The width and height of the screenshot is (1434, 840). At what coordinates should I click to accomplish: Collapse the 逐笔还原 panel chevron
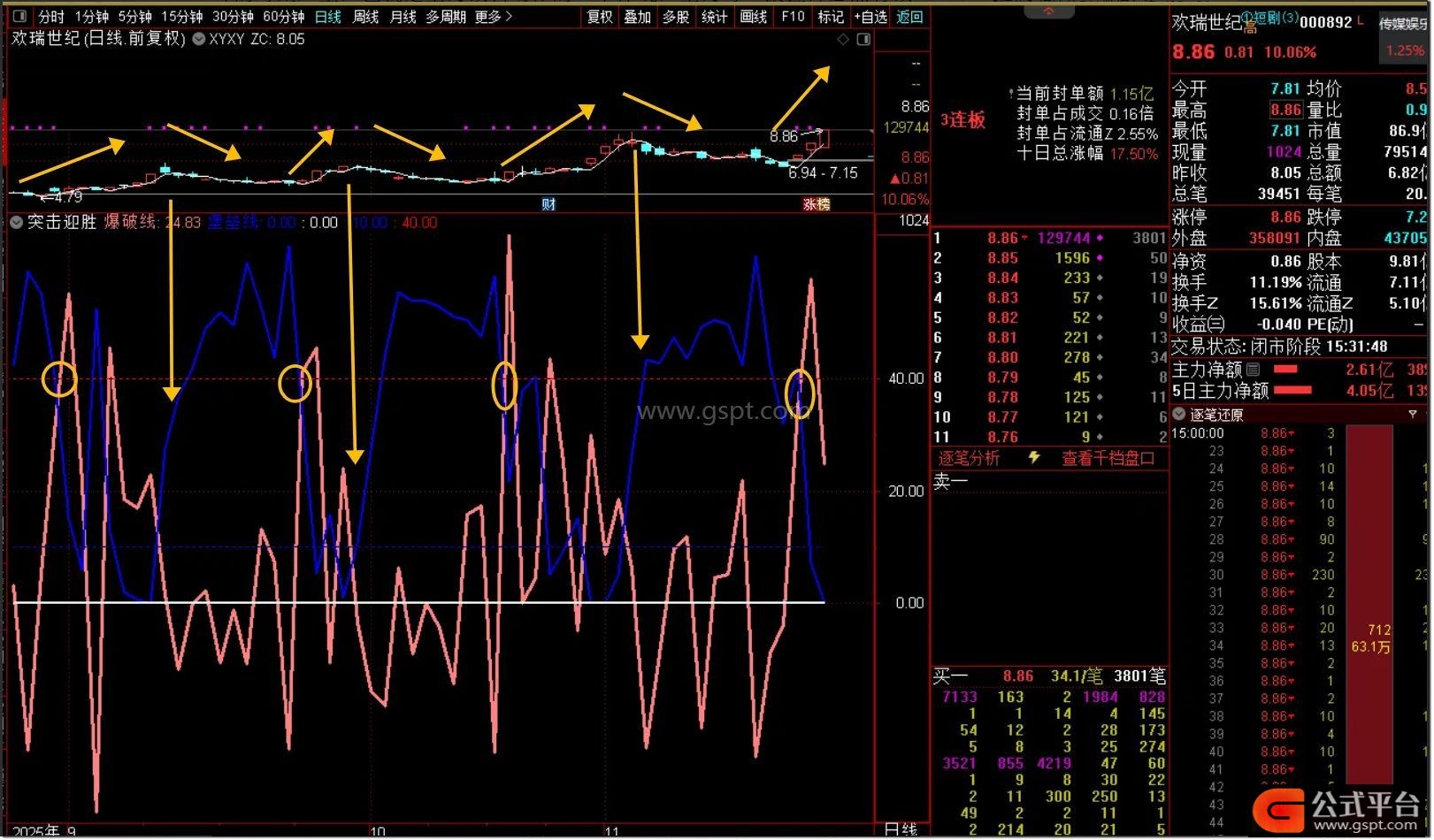[x=1179, y=415]
